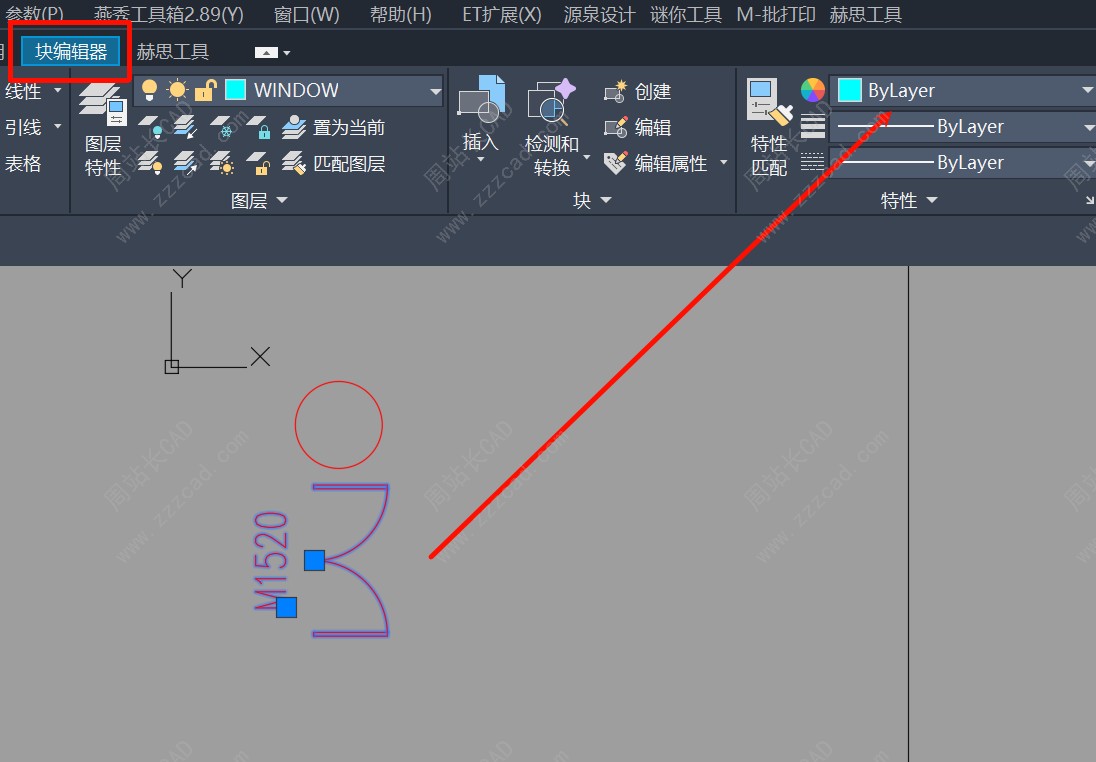The image size is (1096, 762).
Task: Click Match Layer (匹配图层) icon
Action: [x=293, y=163]
